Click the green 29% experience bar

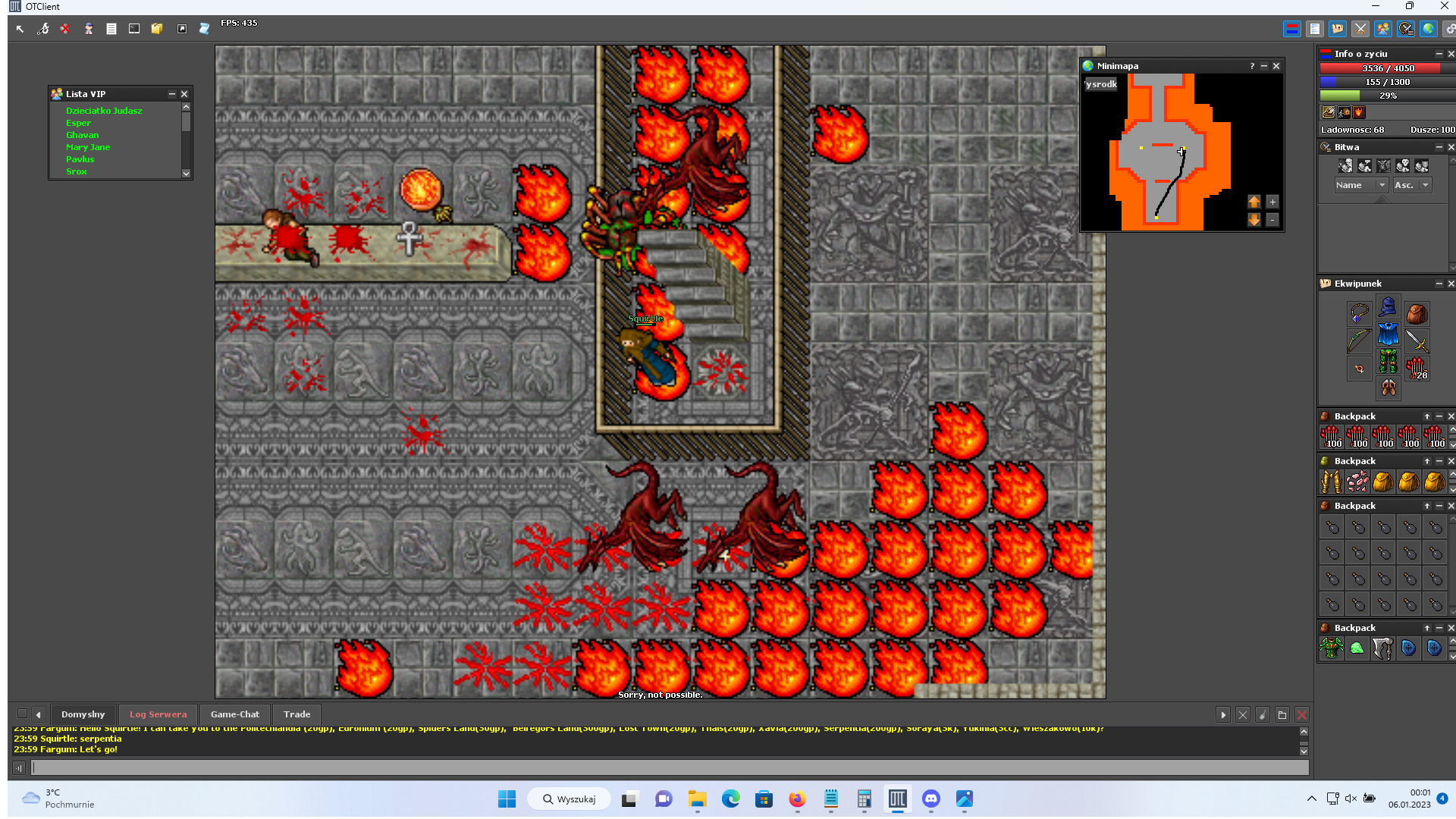pyautogui.click(x=1388, y=96)
